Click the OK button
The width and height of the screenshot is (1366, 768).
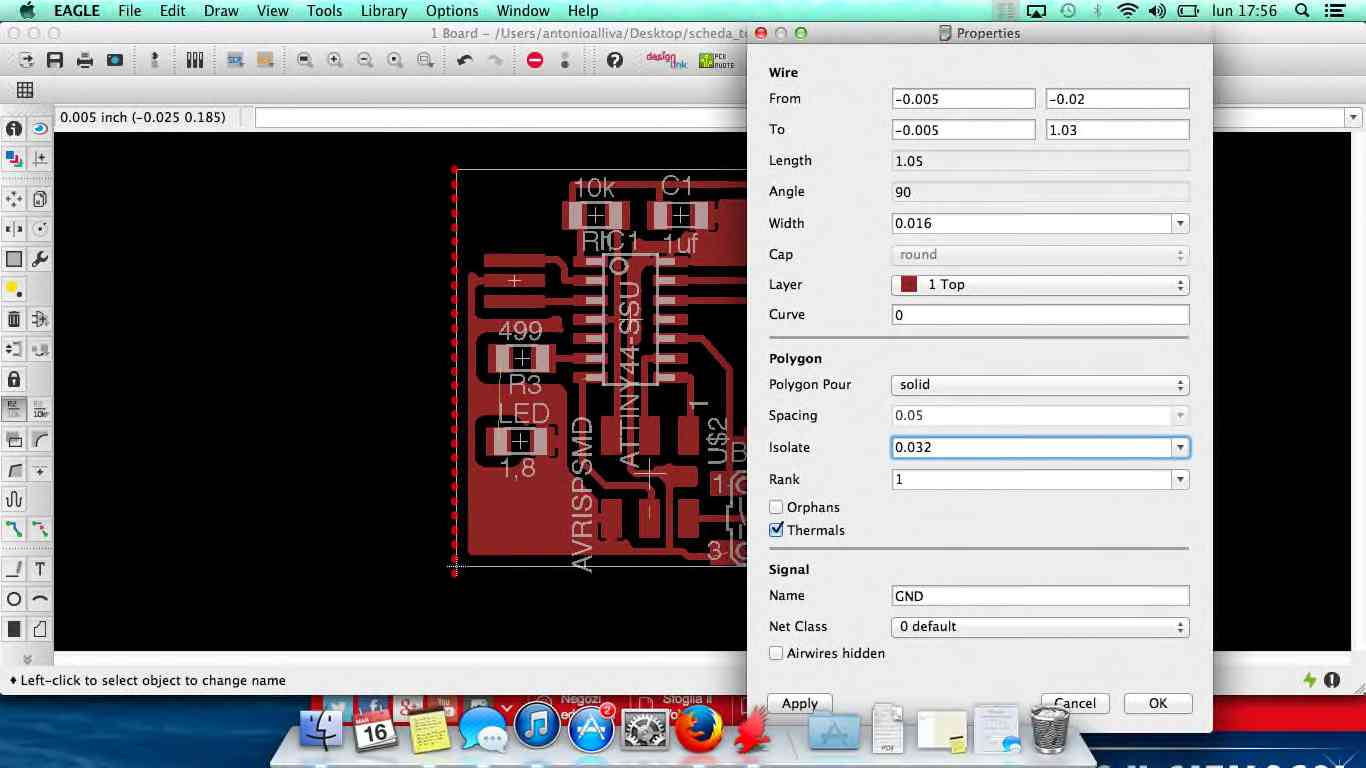1158,703
